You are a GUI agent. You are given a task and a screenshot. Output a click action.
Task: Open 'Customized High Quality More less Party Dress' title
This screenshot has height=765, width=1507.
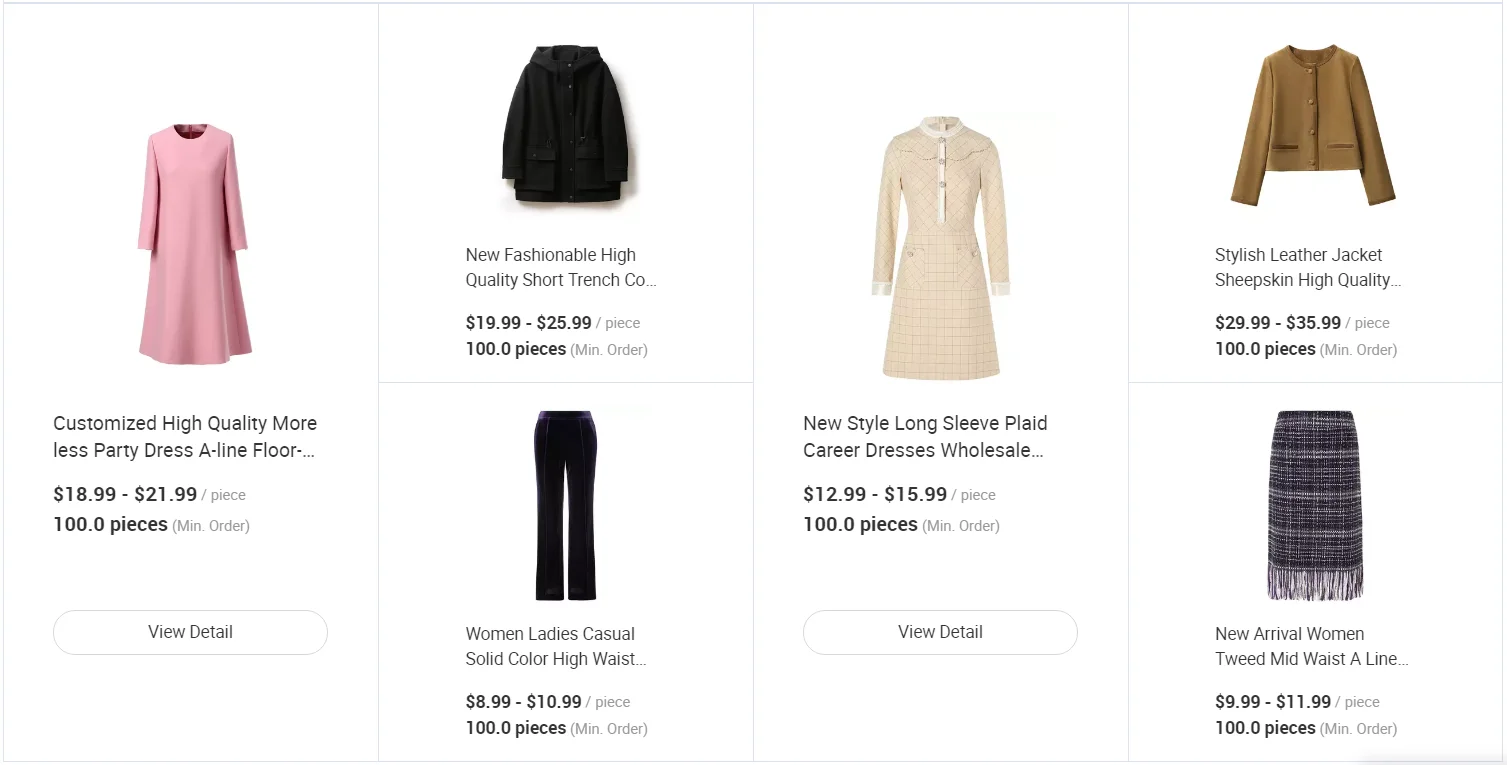(x=185, y=437)
